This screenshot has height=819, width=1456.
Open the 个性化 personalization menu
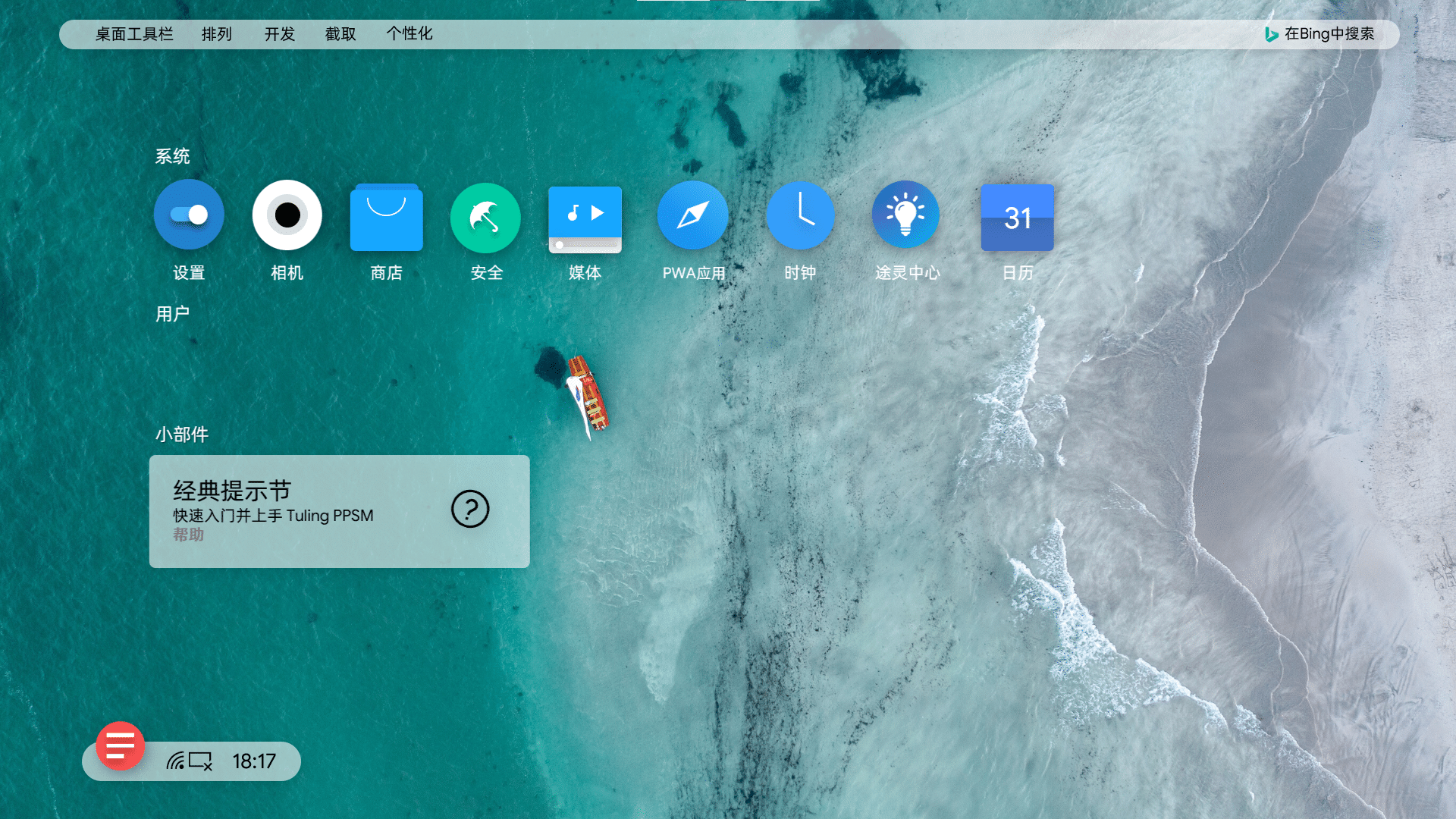pos(409,34)
